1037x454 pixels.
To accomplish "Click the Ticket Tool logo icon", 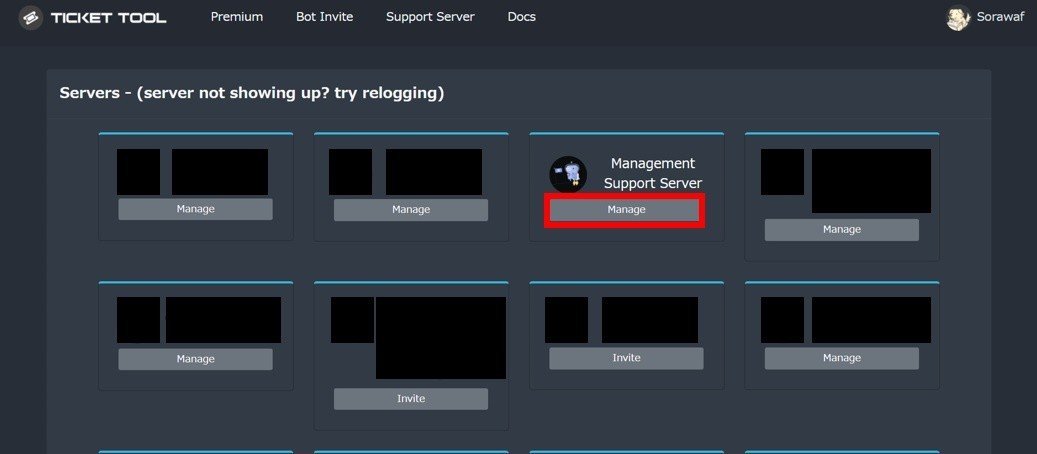I will pos(30,18).
